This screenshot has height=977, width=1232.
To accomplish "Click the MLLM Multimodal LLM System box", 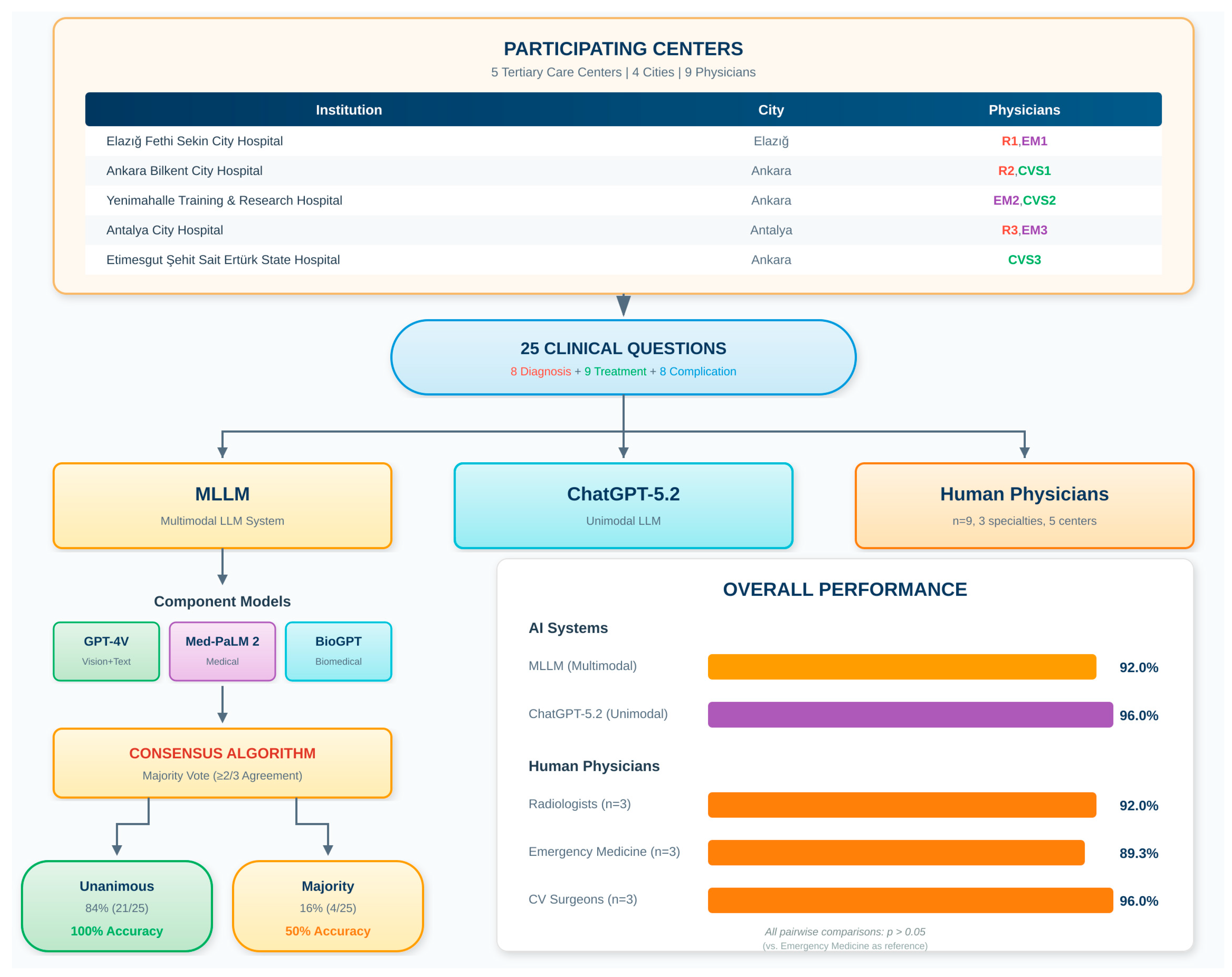I will (x=222, y=505).
